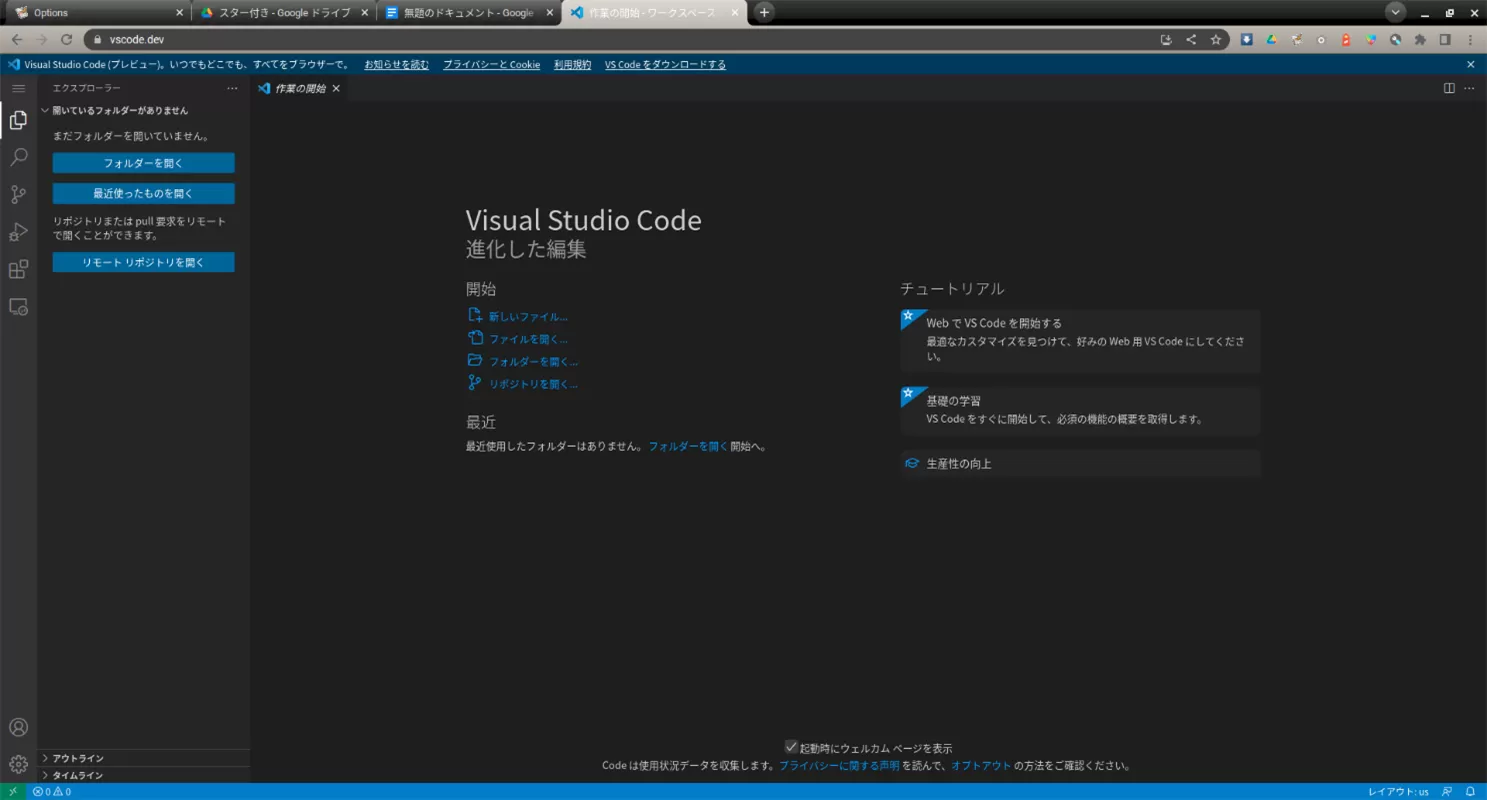The height and width of the screenshot is (800, 1487).
Task: Expand the アウトライン section
Action: (x=78, y=758)
